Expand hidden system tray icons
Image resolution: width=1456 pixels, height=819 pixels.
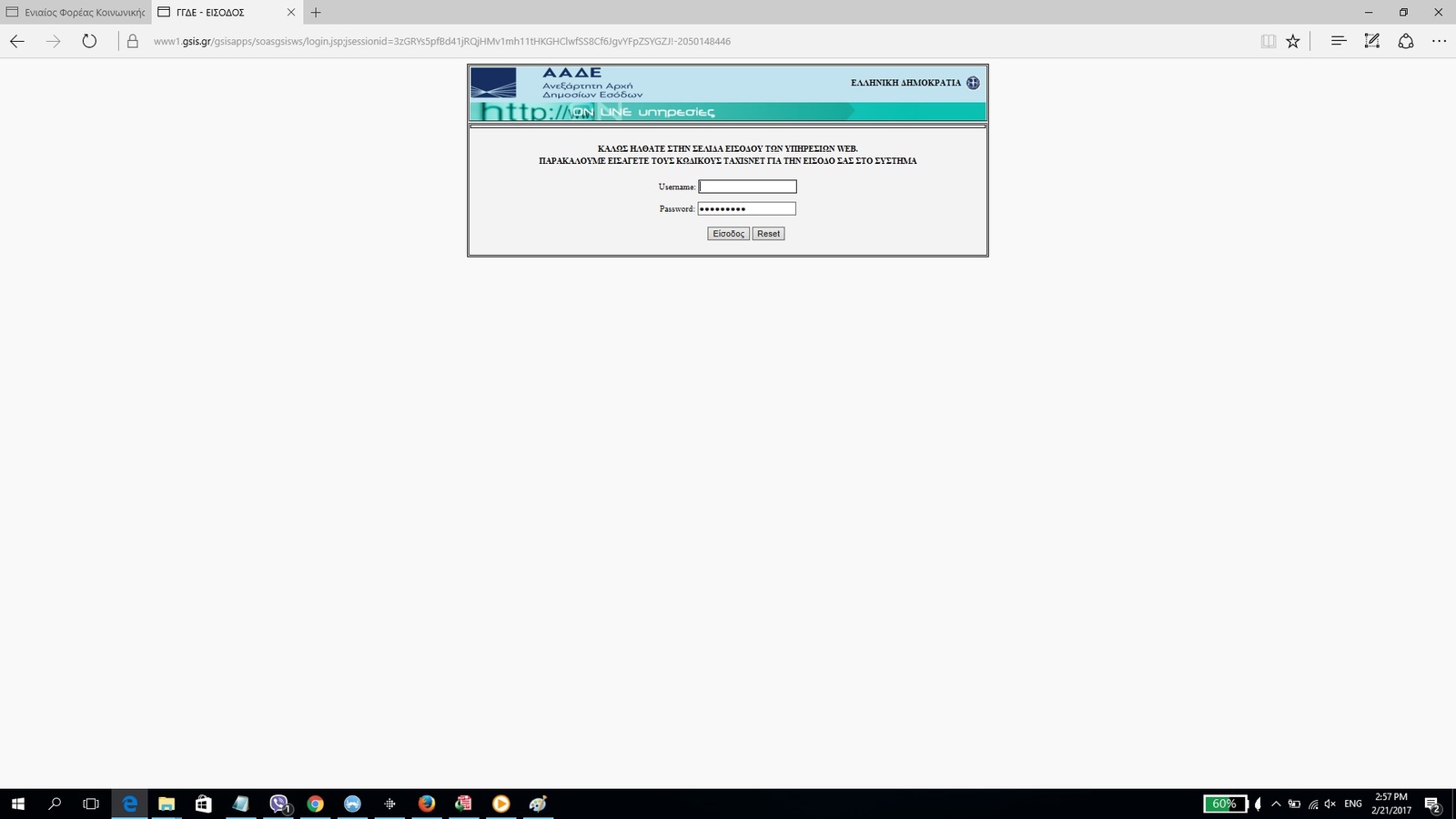coord(1276,804)
